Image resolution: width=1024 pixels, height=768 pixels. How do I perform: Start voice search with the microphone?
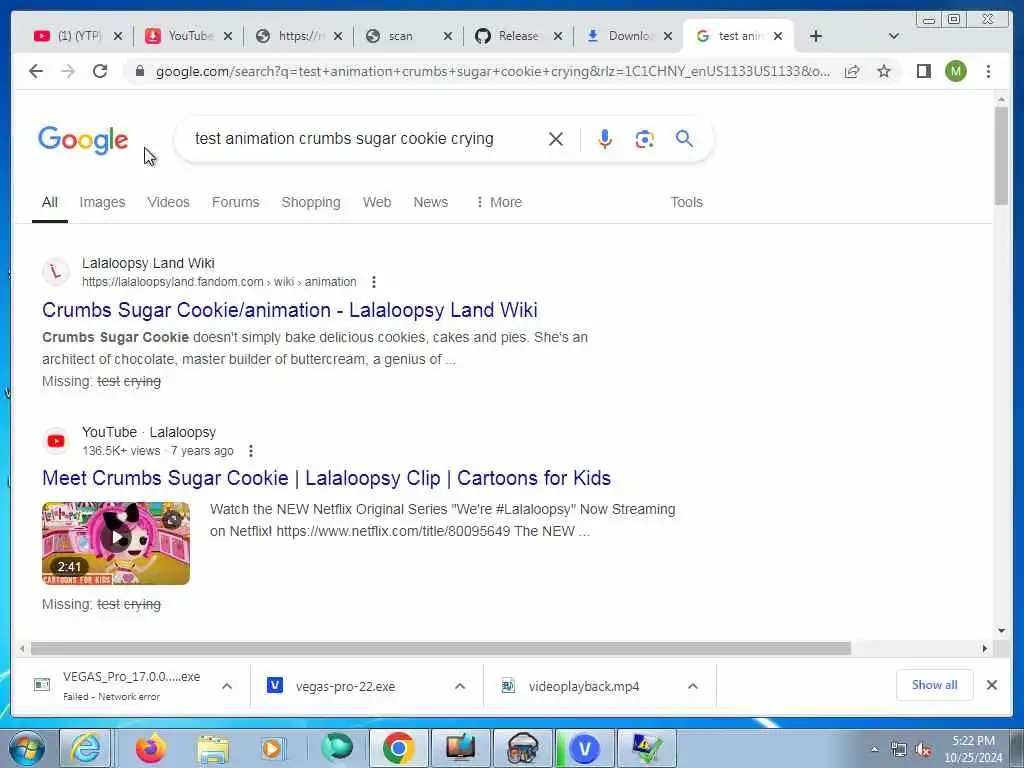click(605, 139)
